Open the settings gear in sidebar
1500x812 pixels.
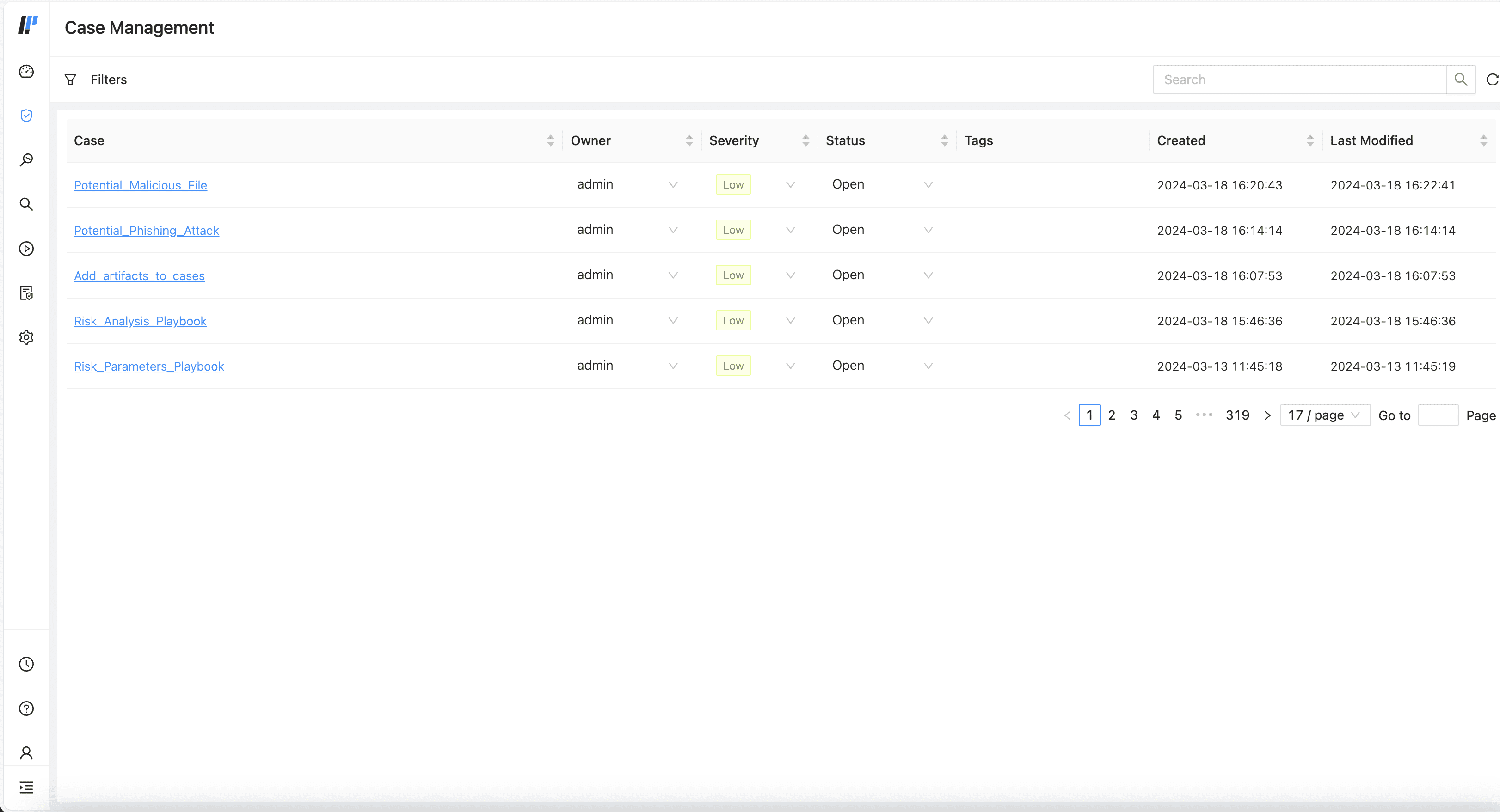26,338
